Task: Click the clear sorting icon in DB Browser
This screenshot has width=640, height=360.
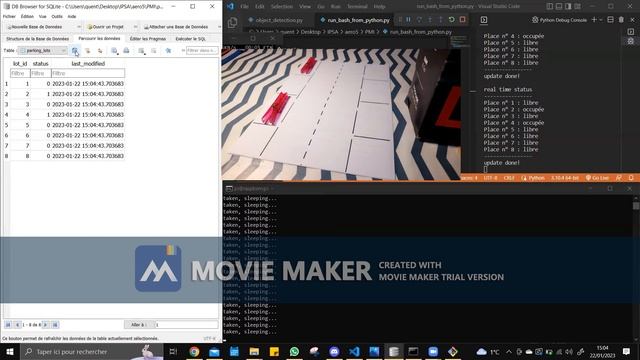Action: tap(100, 51)
